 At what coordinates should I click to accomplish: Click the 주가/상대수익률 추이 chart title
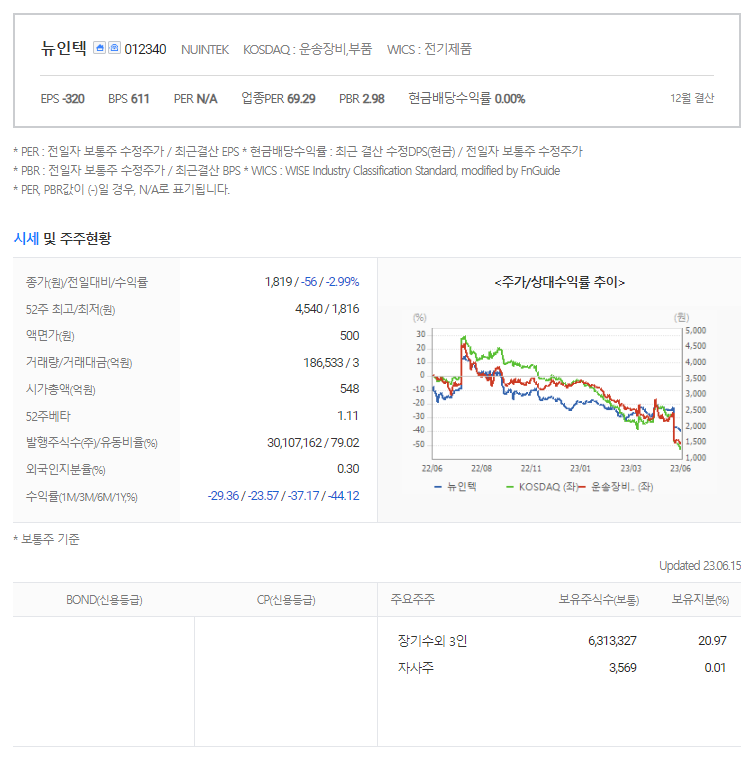pos(560,282)
